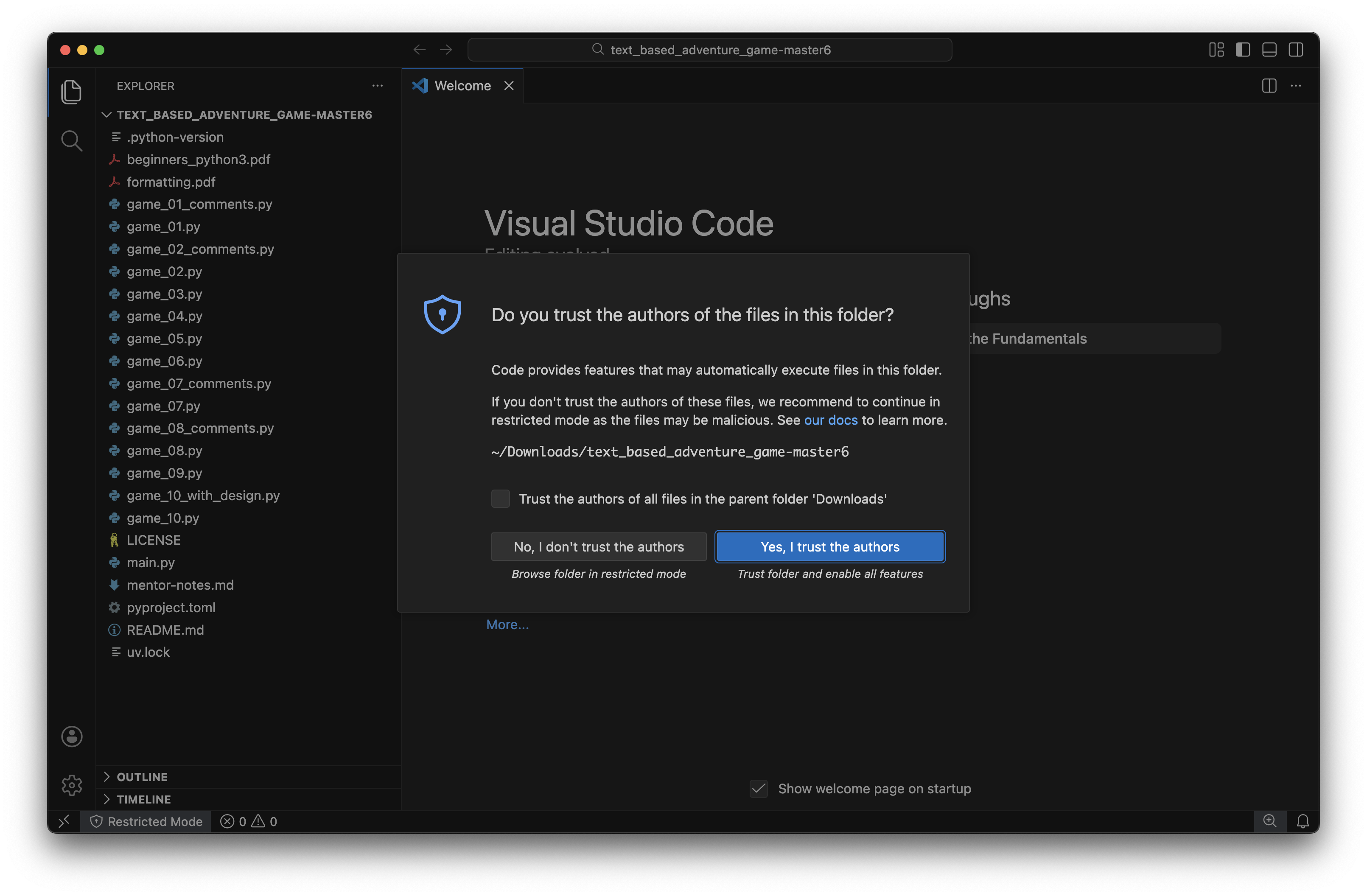Open Explorer Views and More Actions ellipsis
This screenshot has height=896, width=1367.
377,86
